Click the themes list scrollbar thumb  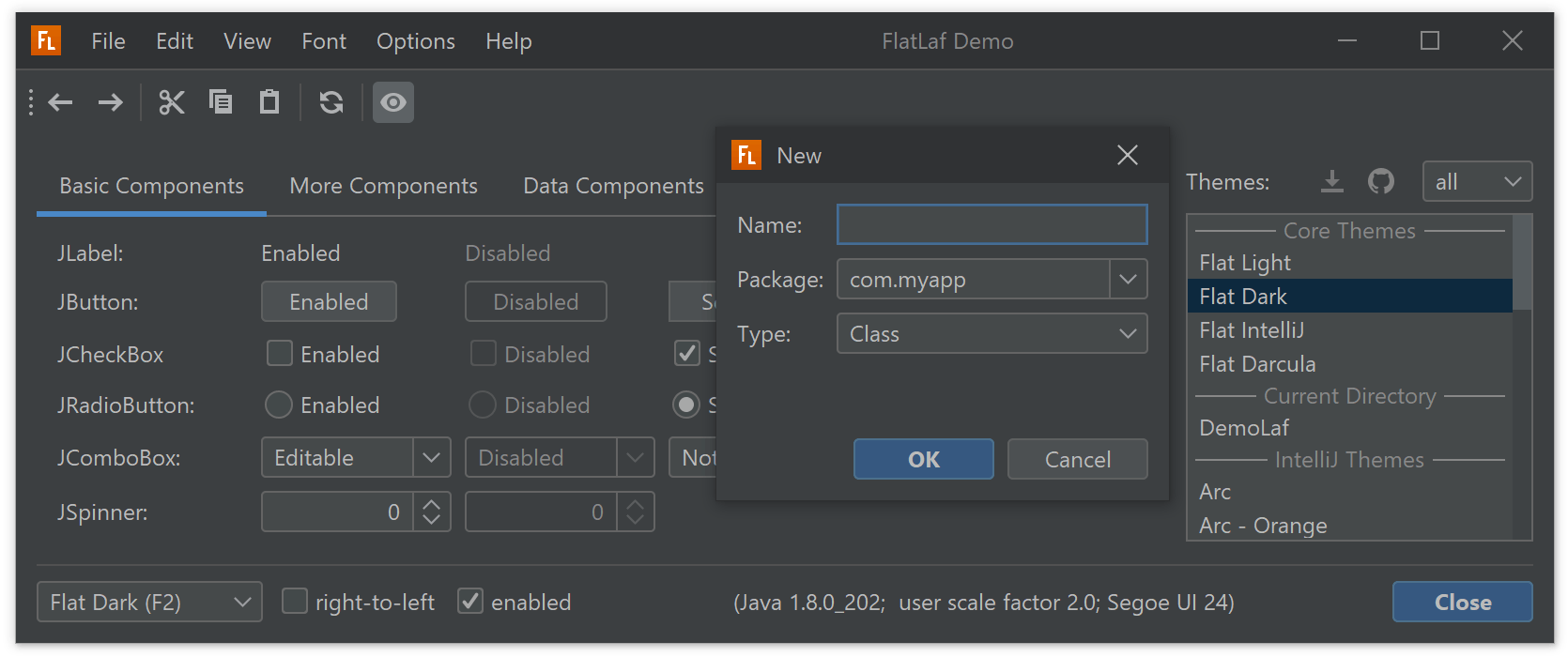(x=1522, y=262)
